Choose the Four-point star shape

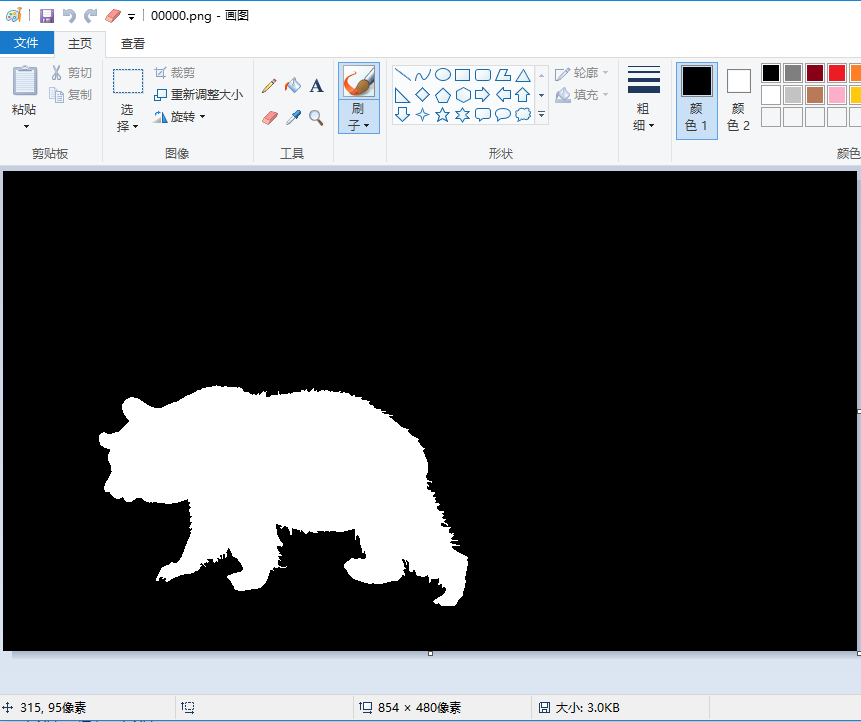[x=423, y=115]
